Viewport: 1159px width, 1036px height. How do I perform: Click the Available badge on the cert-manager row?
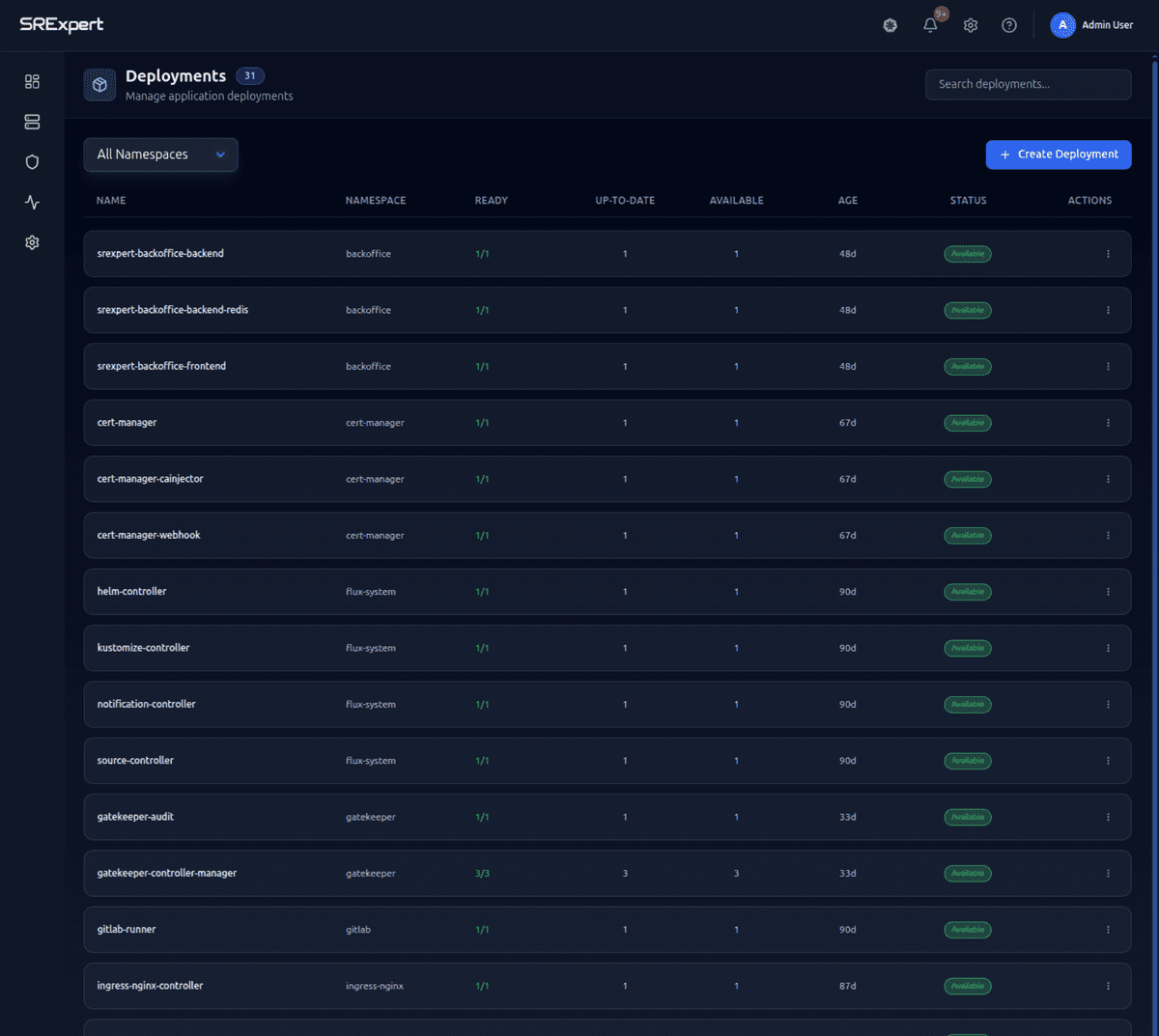click(x=967, y=422)
